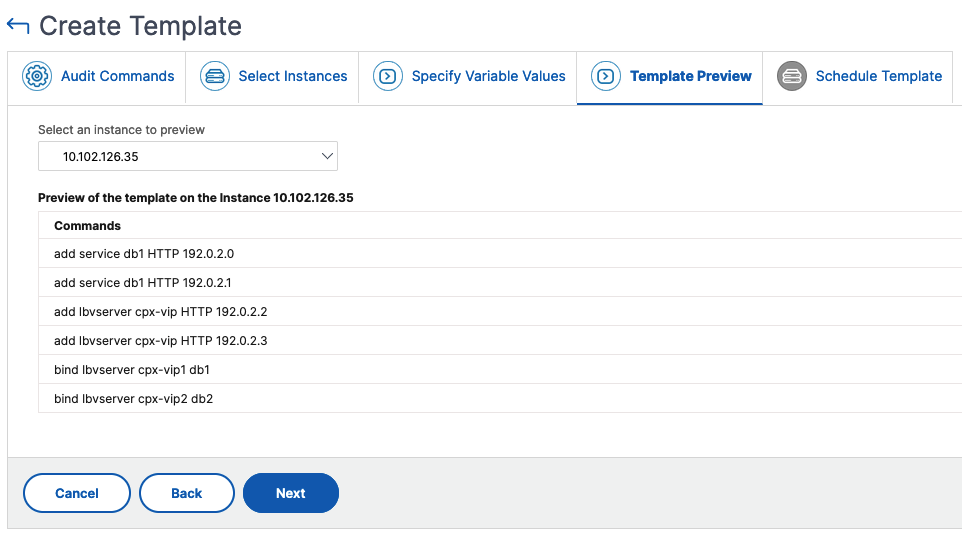Click the Cancel button
Screen dimensions: 962x536
pos(77,493)
